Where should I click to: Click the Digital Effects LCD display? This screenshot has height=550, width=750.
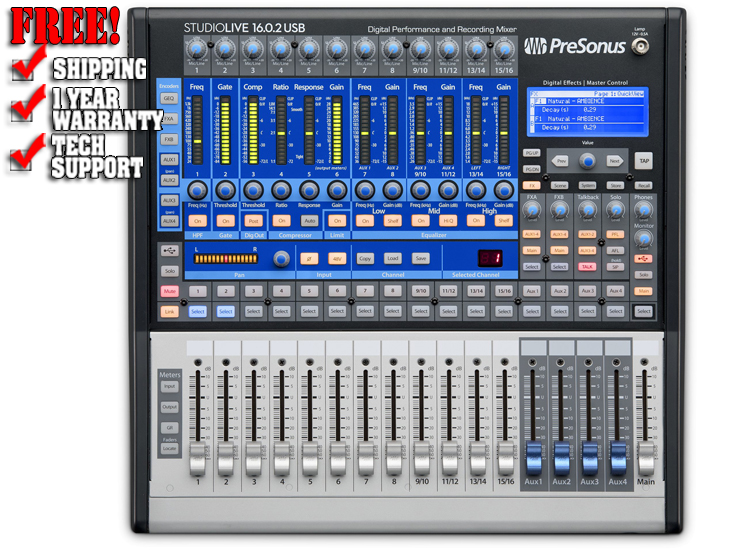pos(588,111)
